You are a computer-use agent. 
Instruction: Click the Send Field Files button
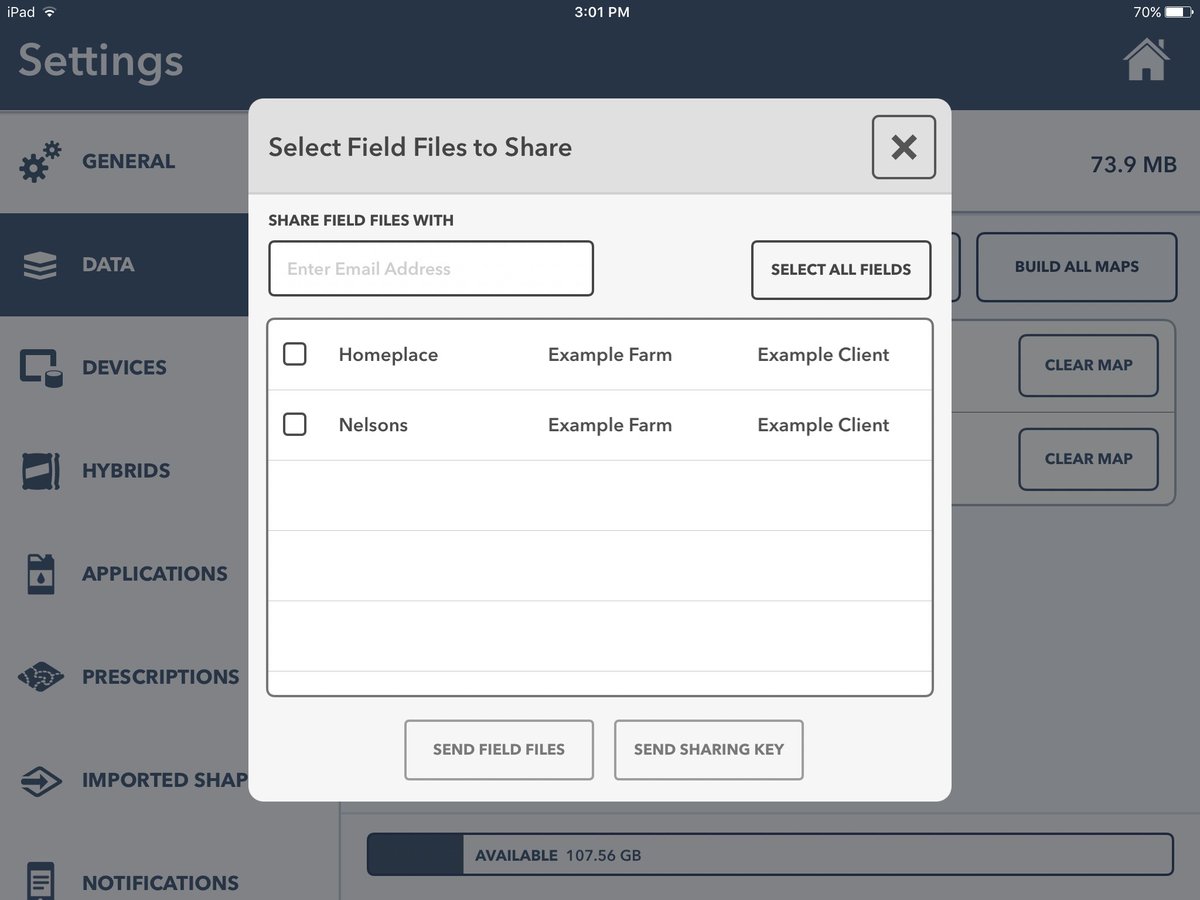[498, 749]
